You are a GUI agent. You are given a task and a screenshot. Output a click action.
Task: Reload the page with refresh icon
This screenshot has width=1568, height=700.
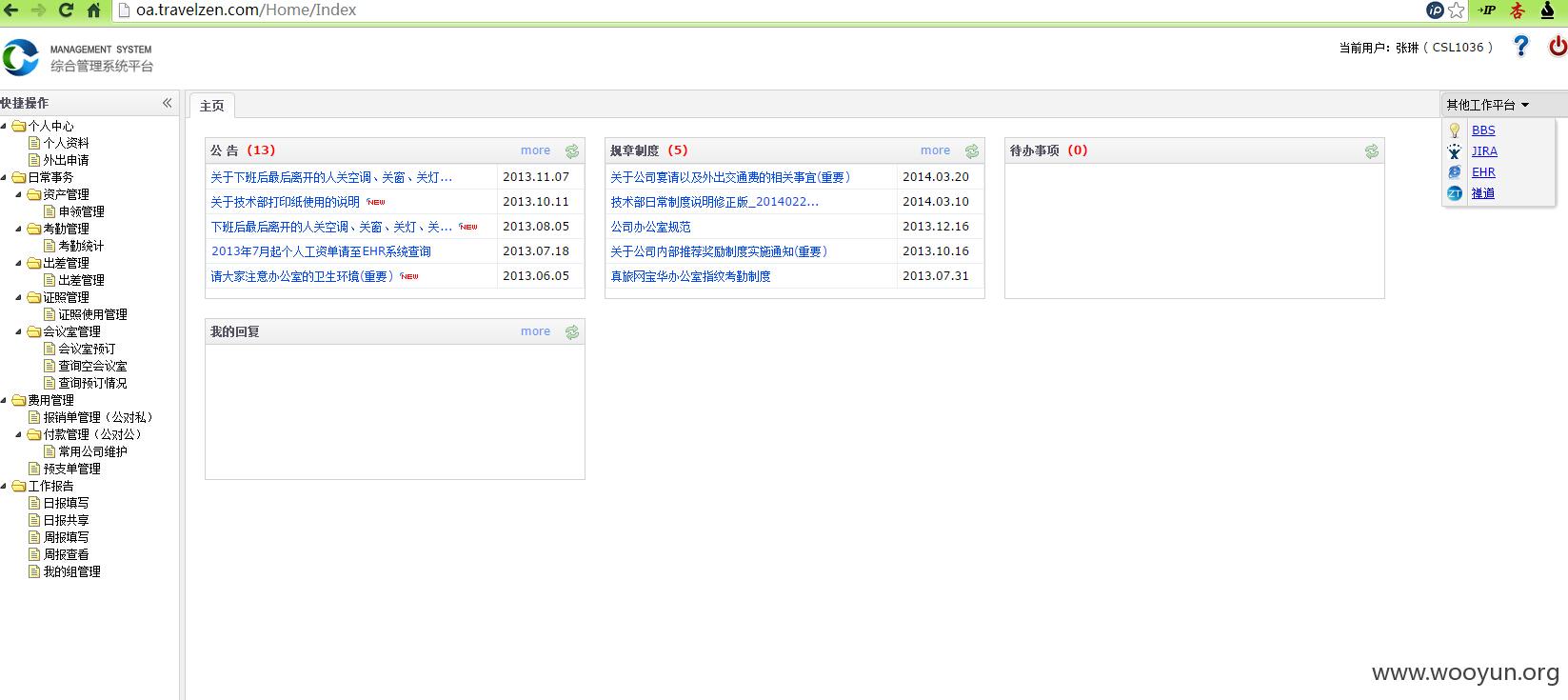(66, 10)
